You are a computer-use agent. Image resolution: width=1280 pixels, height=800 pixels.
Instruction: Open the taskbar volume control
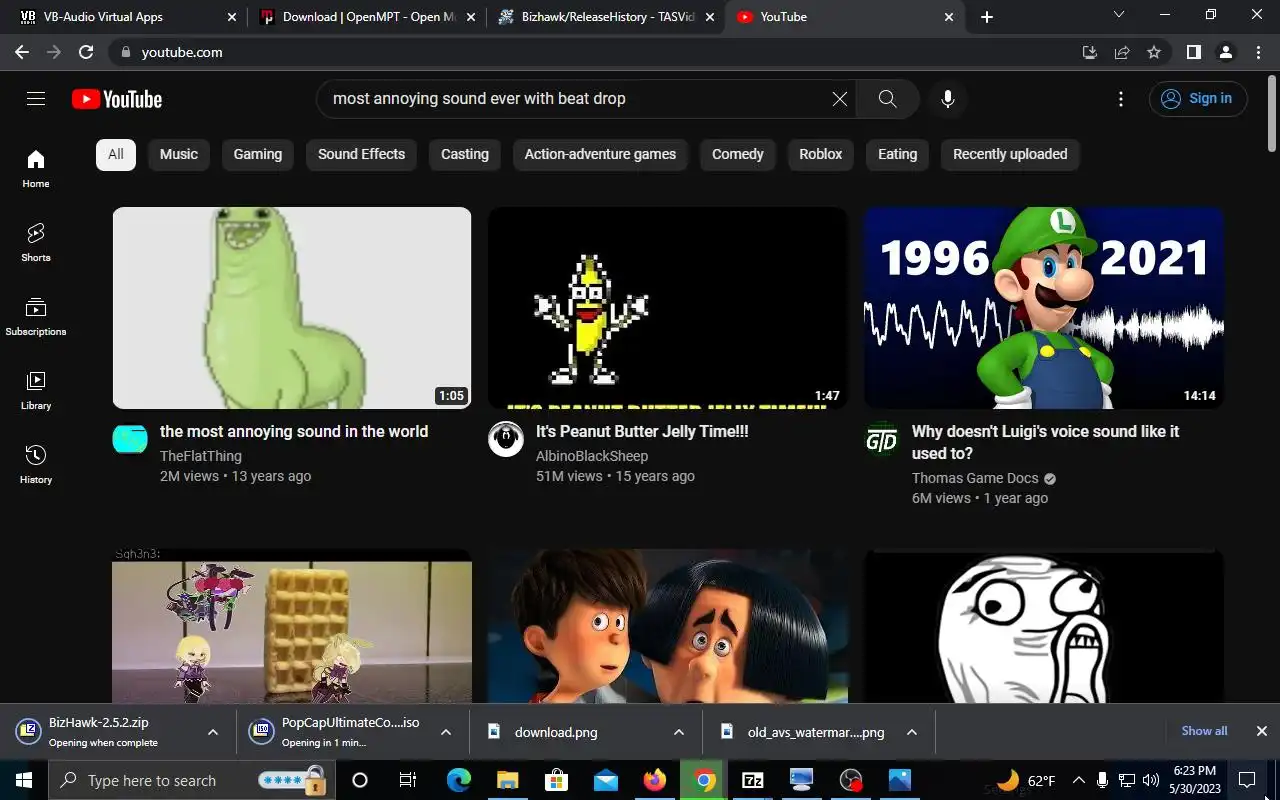pos(1150,780)
